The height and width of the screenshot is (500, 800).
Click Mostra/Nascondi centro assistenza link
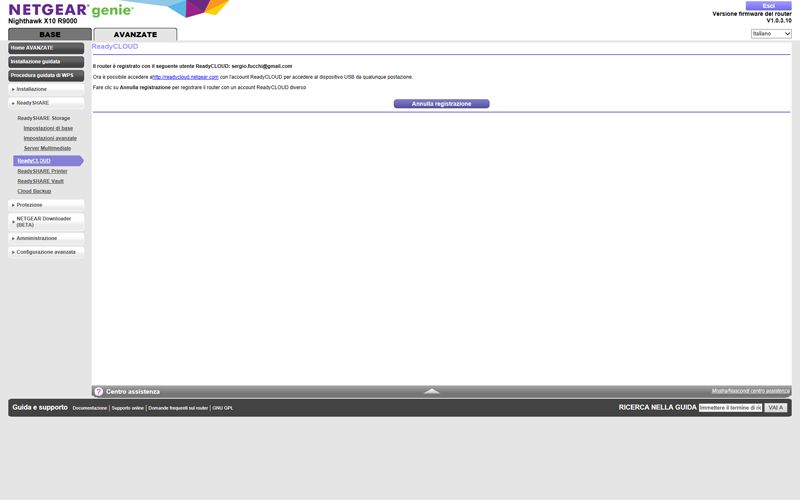(751, 391)
